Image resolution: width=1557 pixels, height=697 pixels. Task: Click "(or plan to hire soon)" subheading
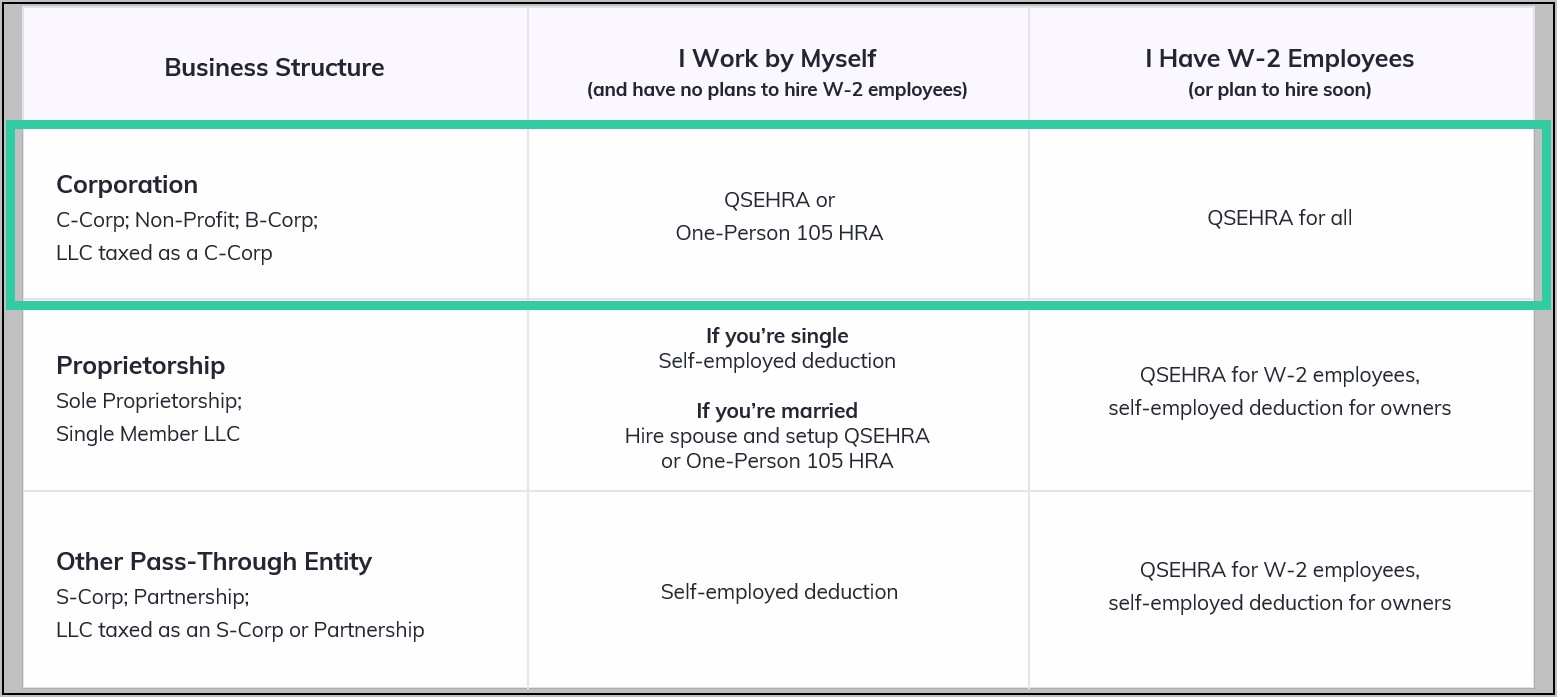point(1279,90)
